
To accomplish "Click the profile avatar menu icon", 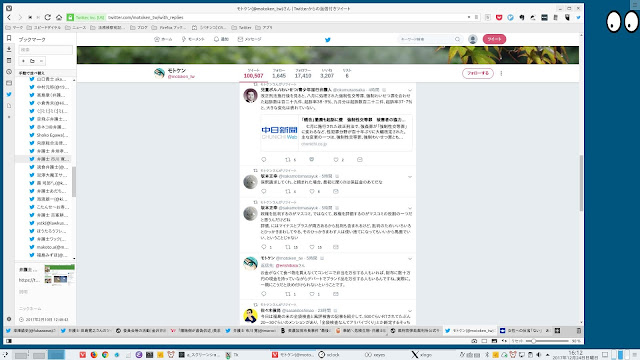I will tap(473, 39).
